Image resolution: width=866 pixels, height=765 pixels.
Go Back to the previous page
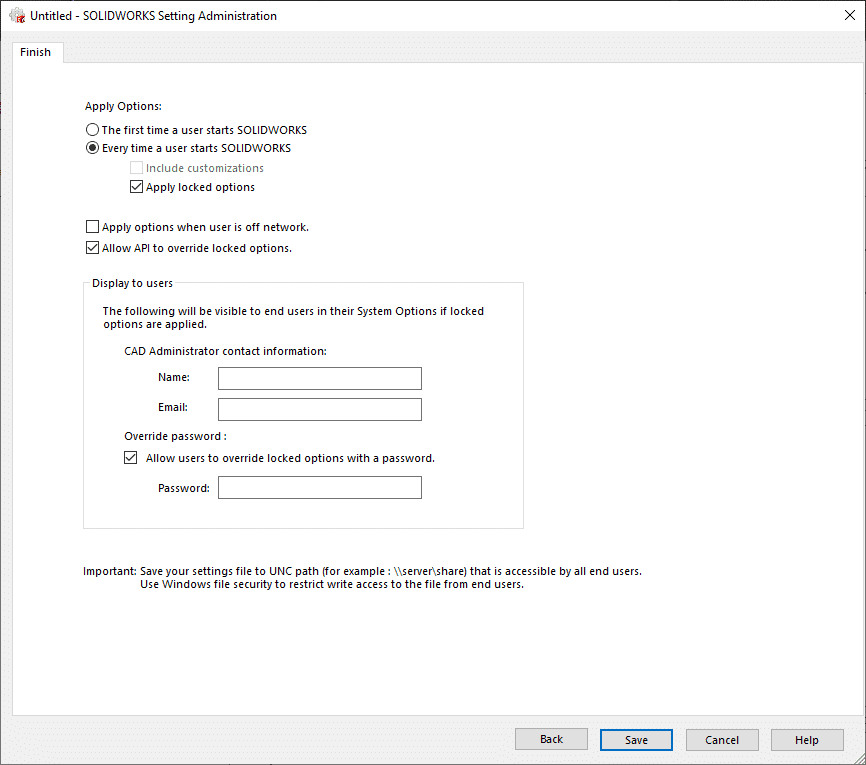(x=551, y=740)
